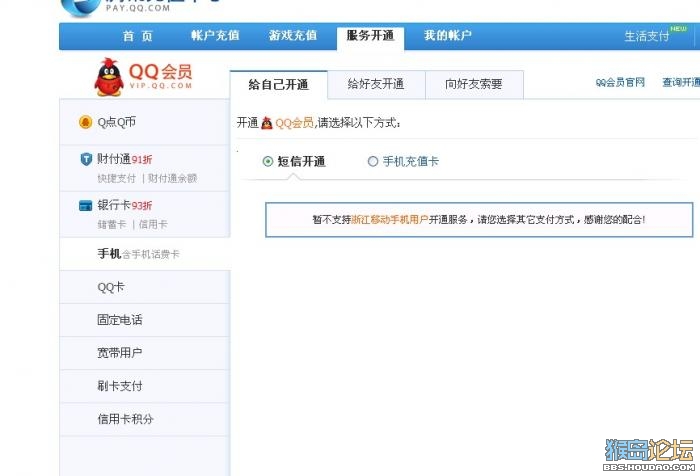Click the 财付通余额 sub-option
Screen dimensions: 700x476
172,178
